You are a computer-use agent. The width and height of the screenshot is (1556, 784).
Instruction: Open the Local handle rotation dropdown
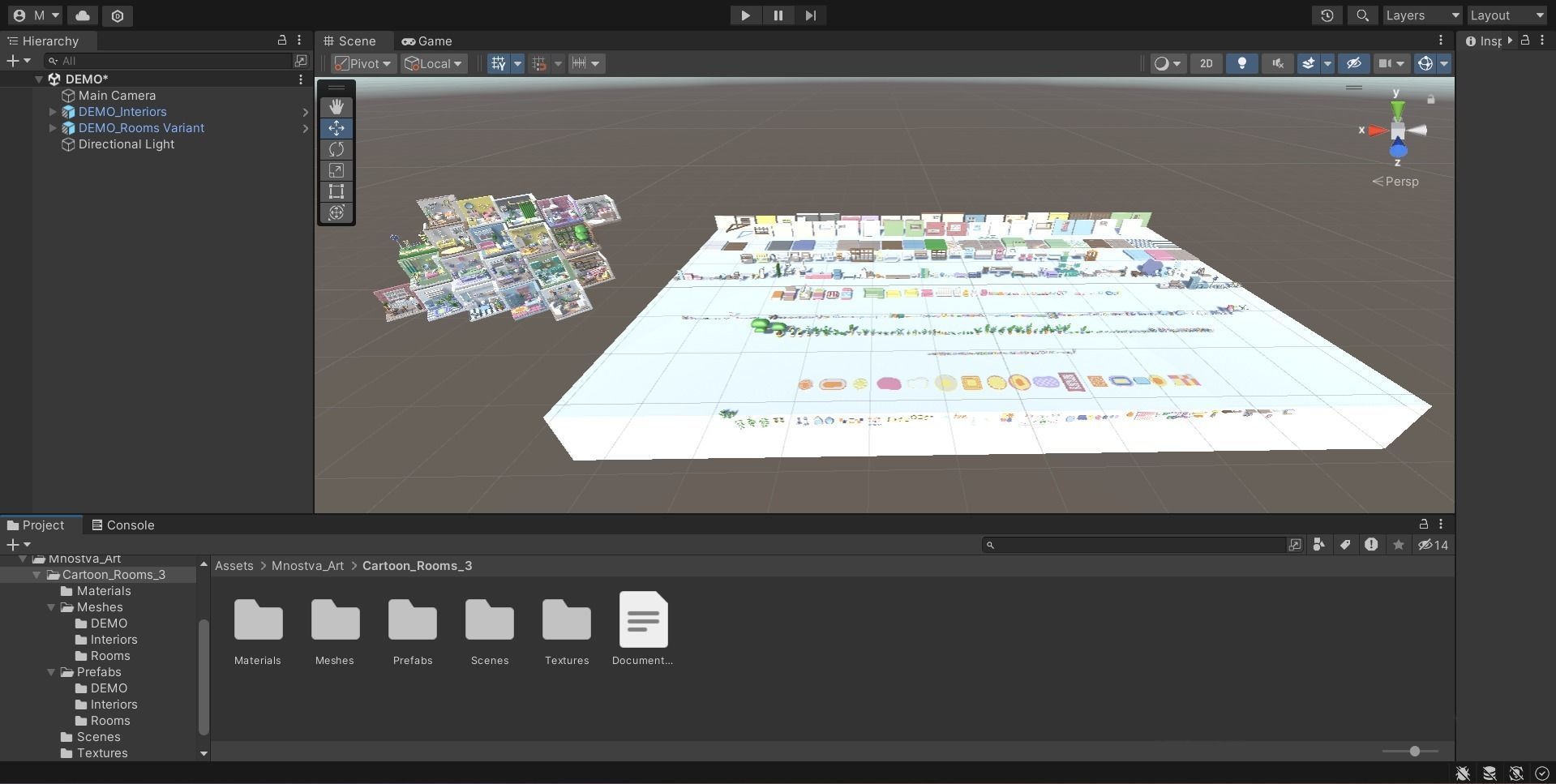pos(434,63)
